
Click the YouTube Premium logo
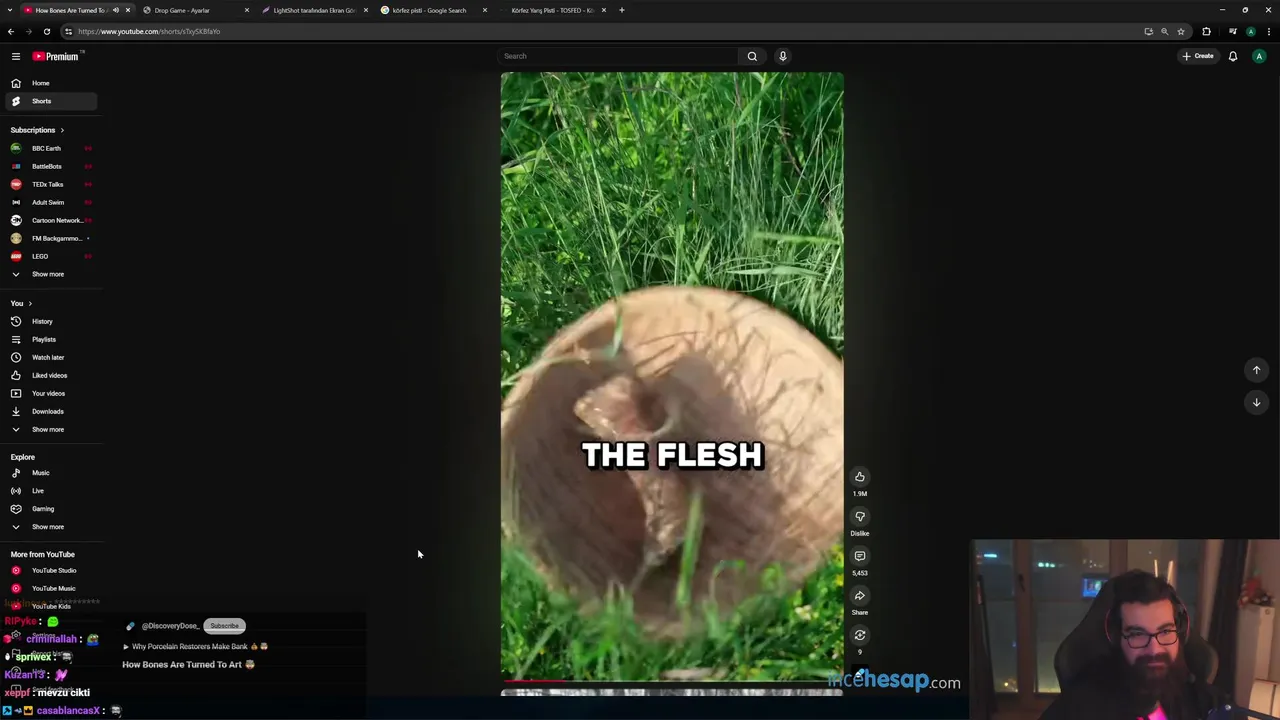[55, 56]
